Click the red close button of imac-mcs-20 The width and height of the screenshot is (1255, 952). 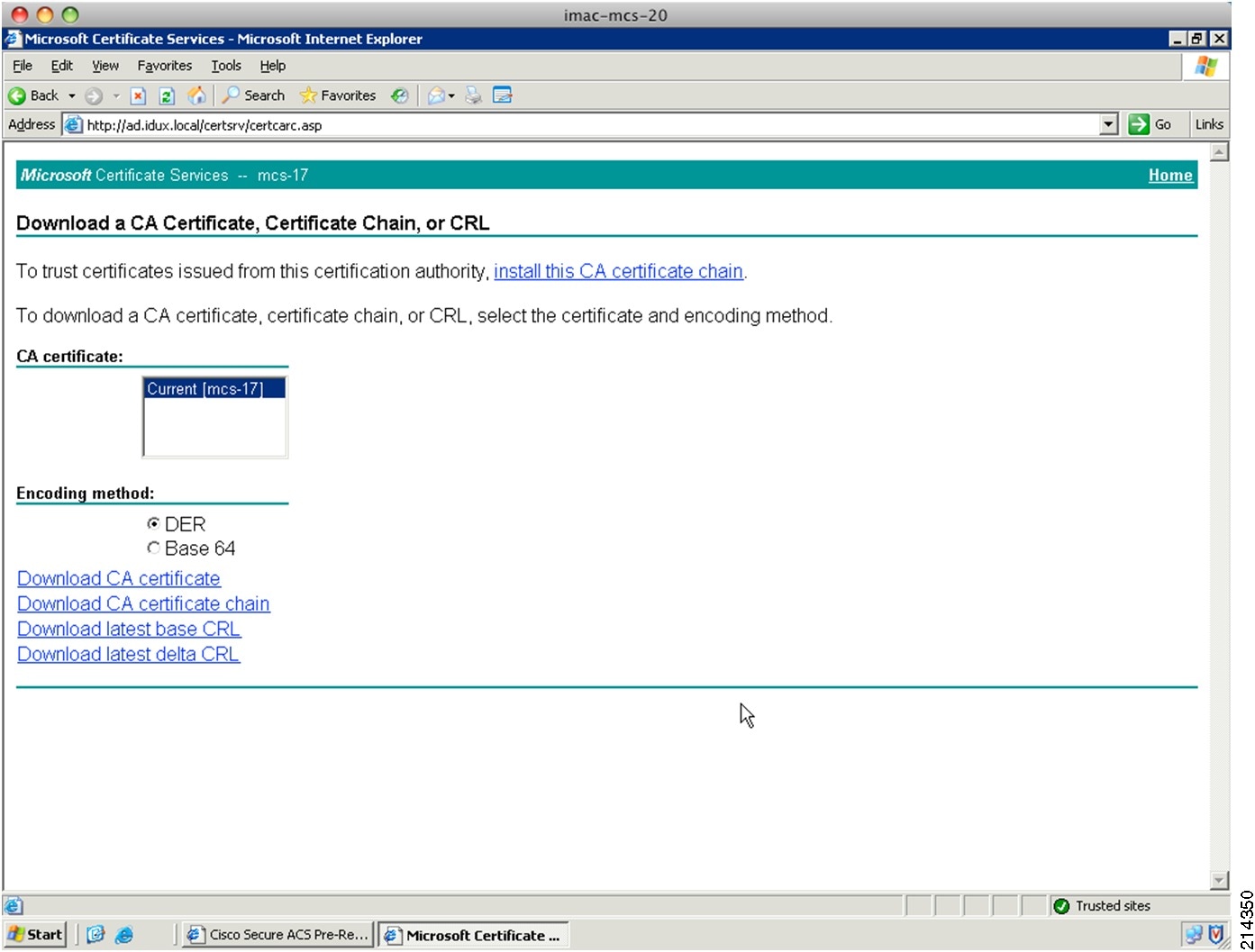[20, 14]
